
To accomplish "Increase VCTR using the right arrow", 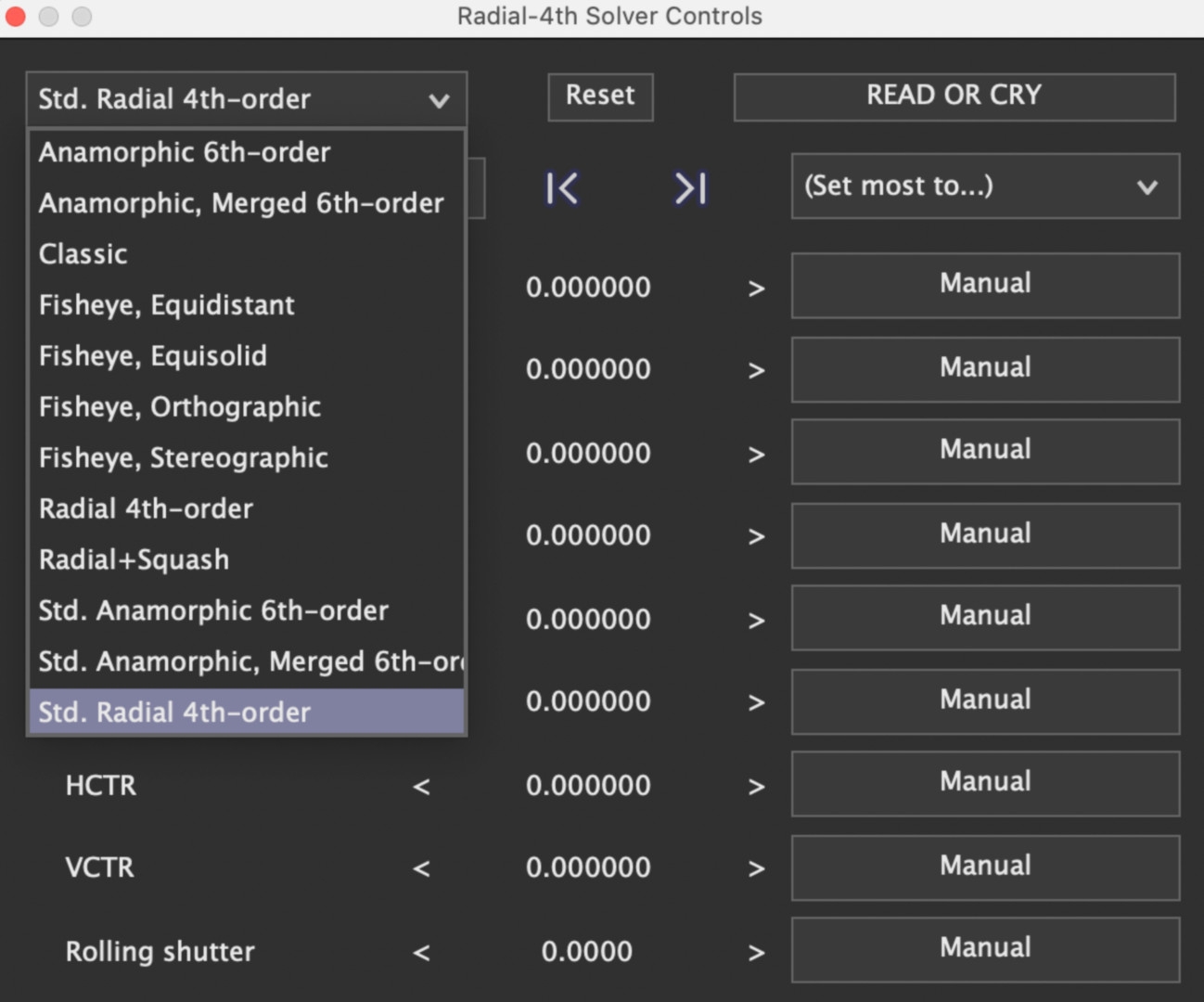I will coord(756,868).
